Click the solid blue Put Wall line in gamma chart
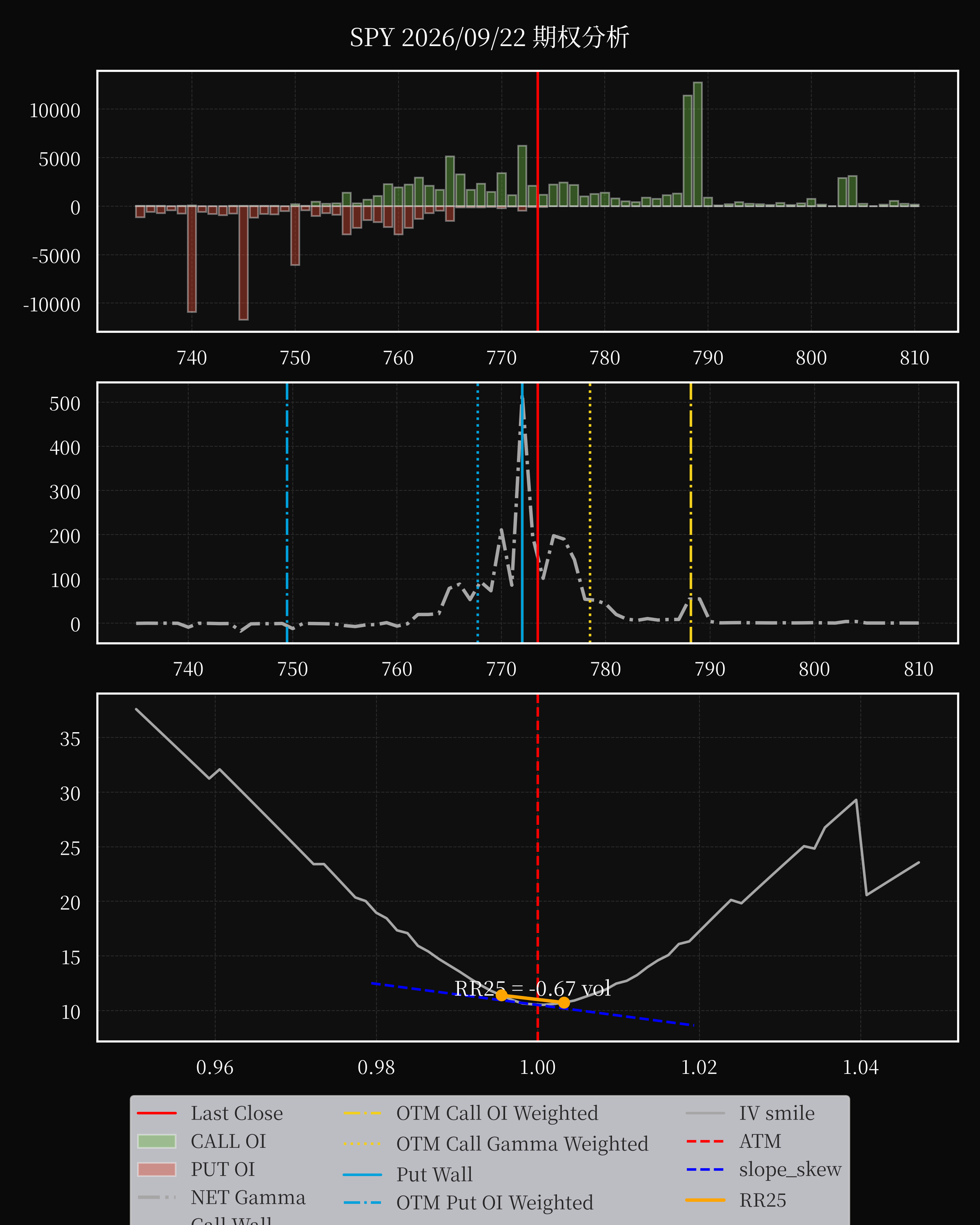Image resolution: width=980 pixels, height=1225 pixels. (x=522, y=513)
